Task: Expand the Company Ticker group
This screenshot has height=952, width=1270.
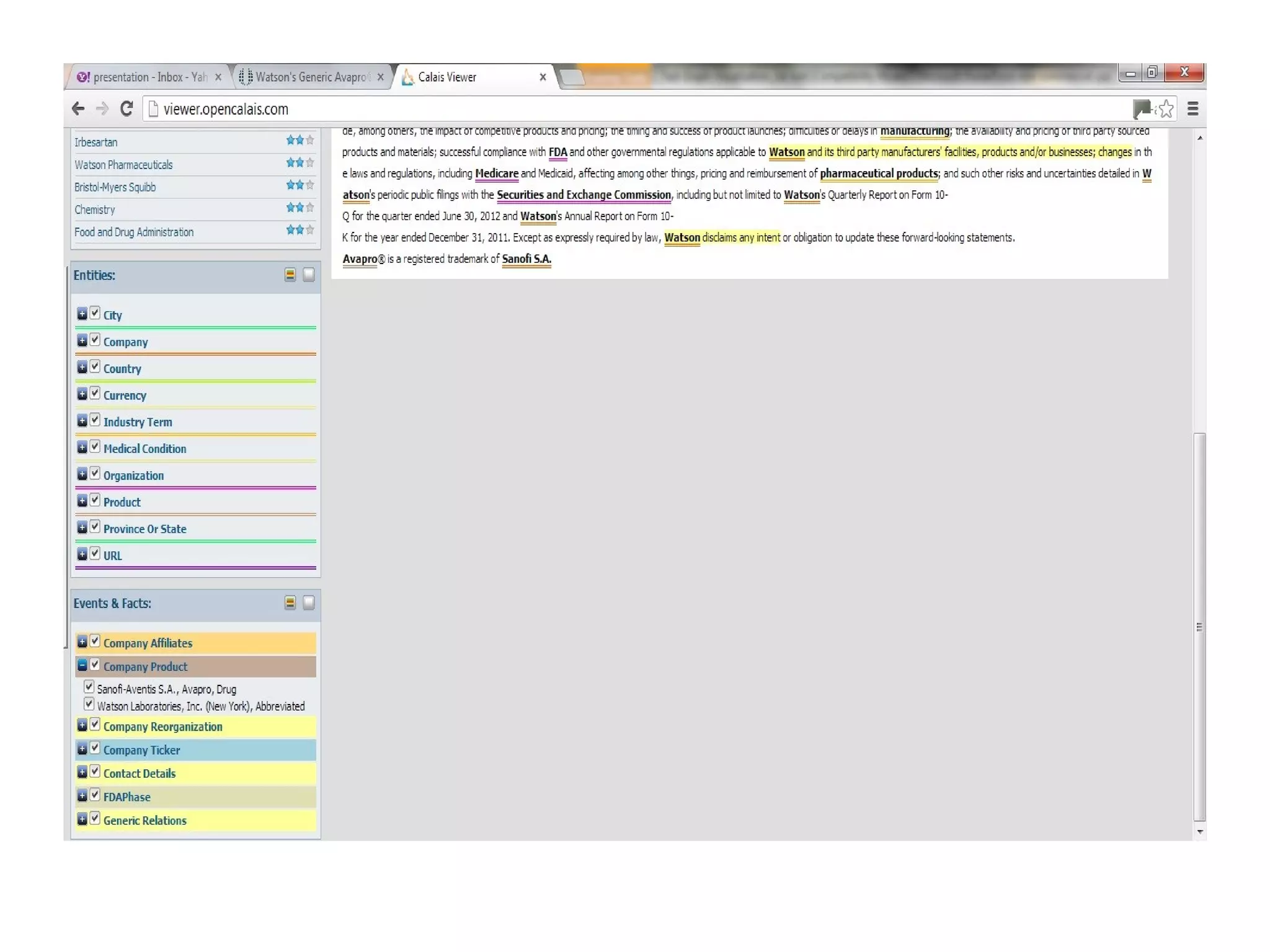Action: coord(82,749)
